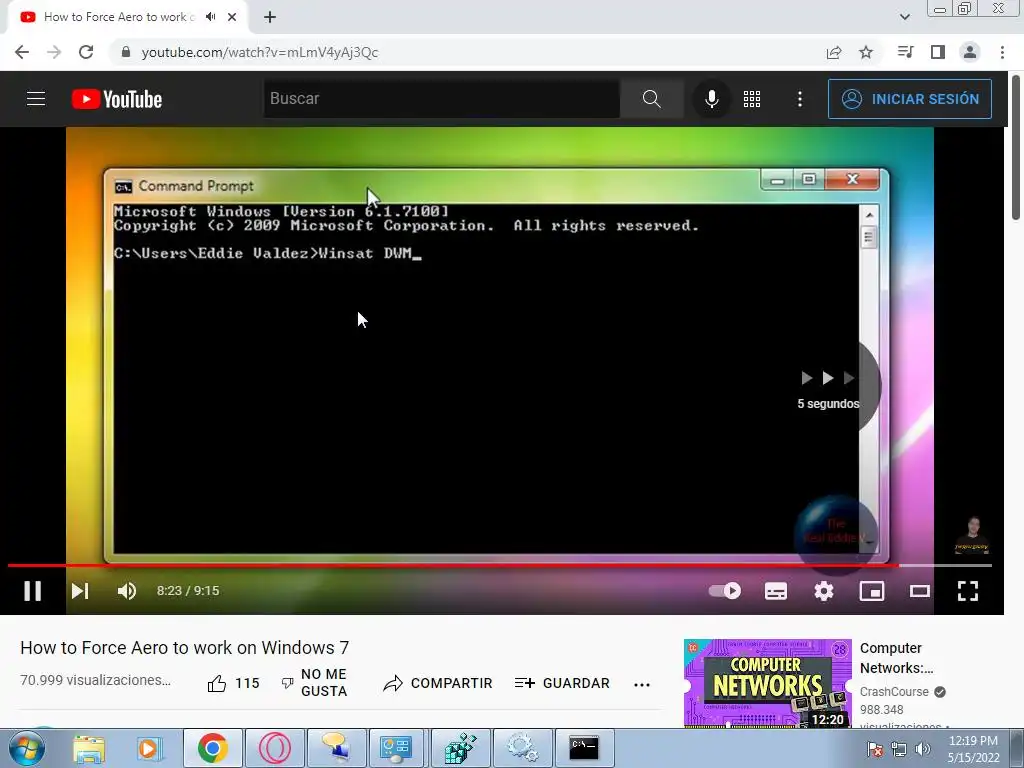The height and width of the screenshot is (768, 1024).
Task: Open the YouTube hamburger guide menu
Action: (x=36, y=99)
